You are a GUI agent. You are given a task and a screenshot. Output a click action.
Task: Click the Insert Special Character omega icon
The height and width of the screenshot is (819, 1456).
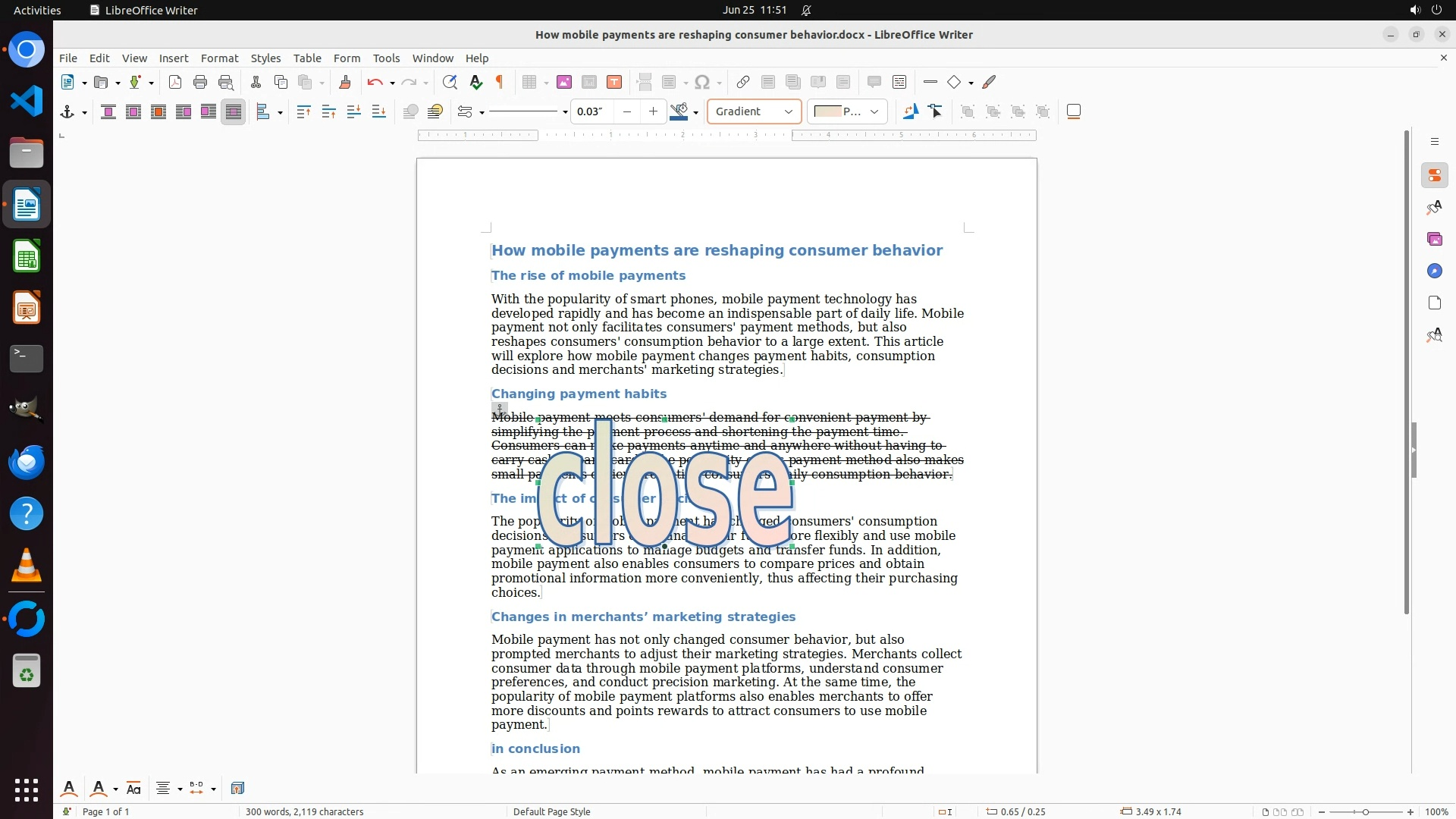tap(702, 82)
